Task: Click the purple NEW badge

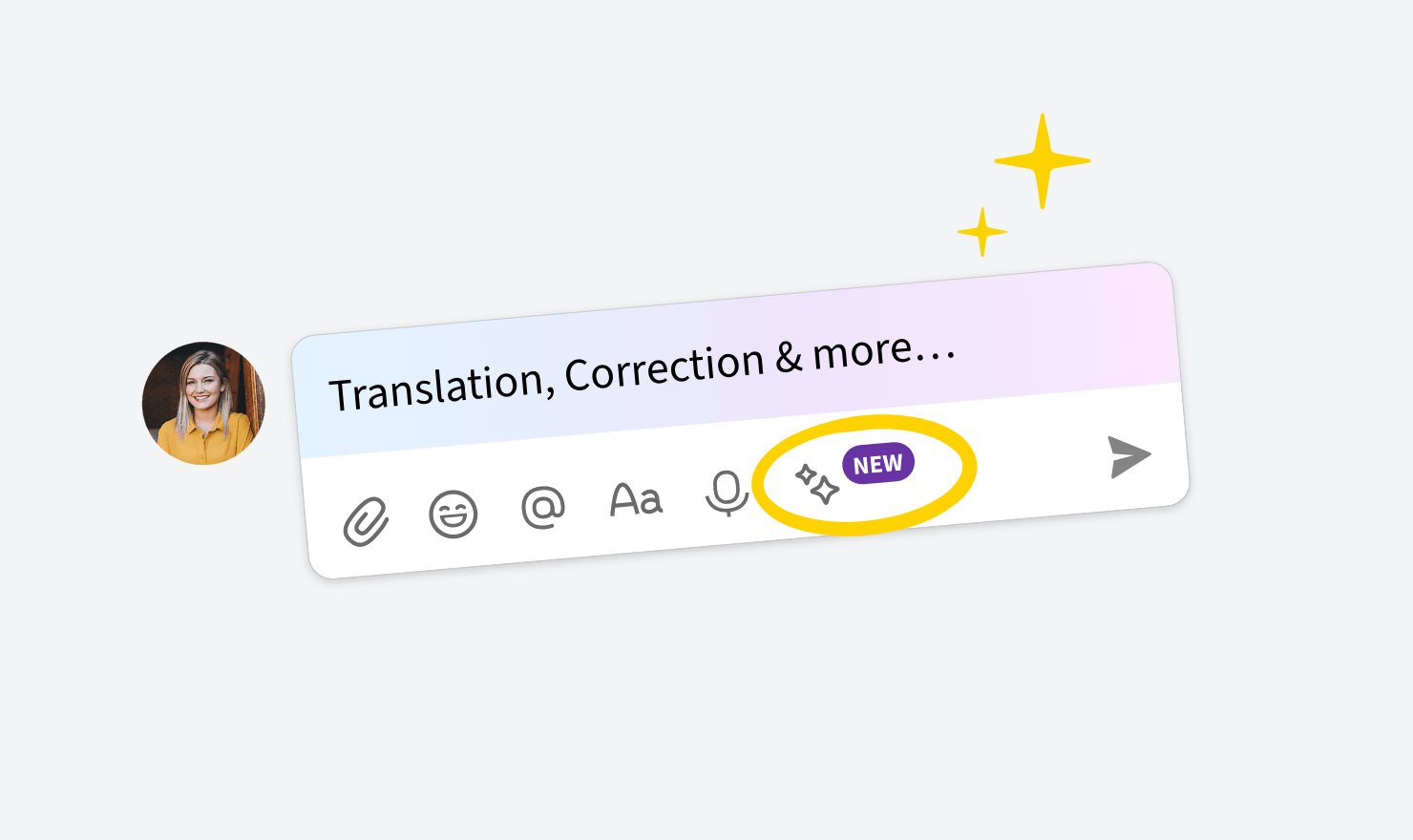Action: click(x=878, y=464)
